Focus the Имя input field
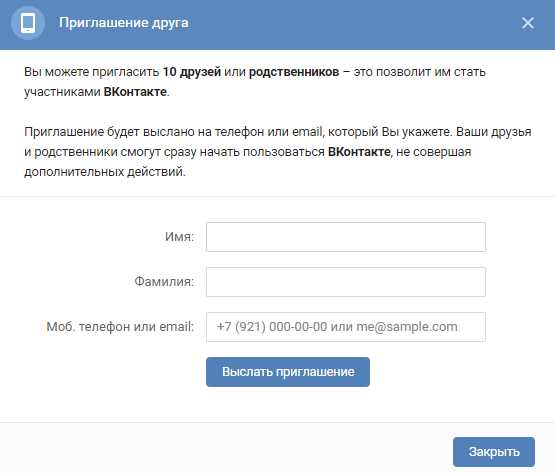The height and width of the screenshot is (473, 555). point(346,237)
